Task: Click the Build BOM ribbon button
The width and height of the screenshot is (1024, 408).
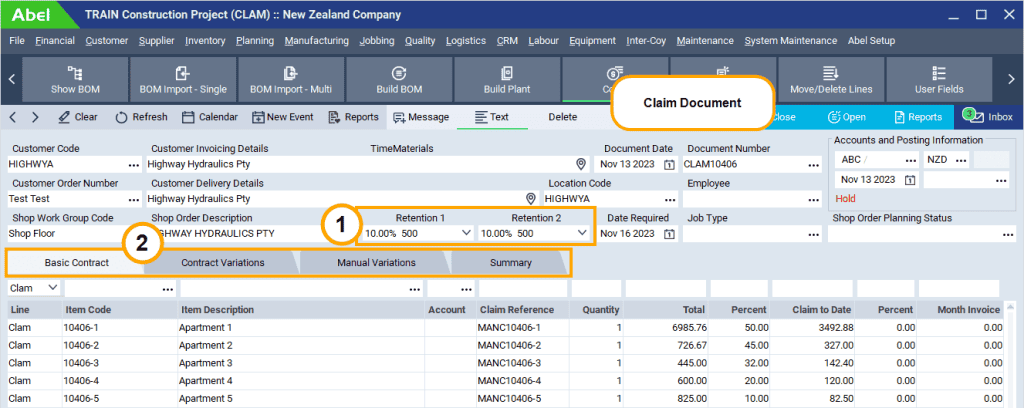Action: point(399,79)
